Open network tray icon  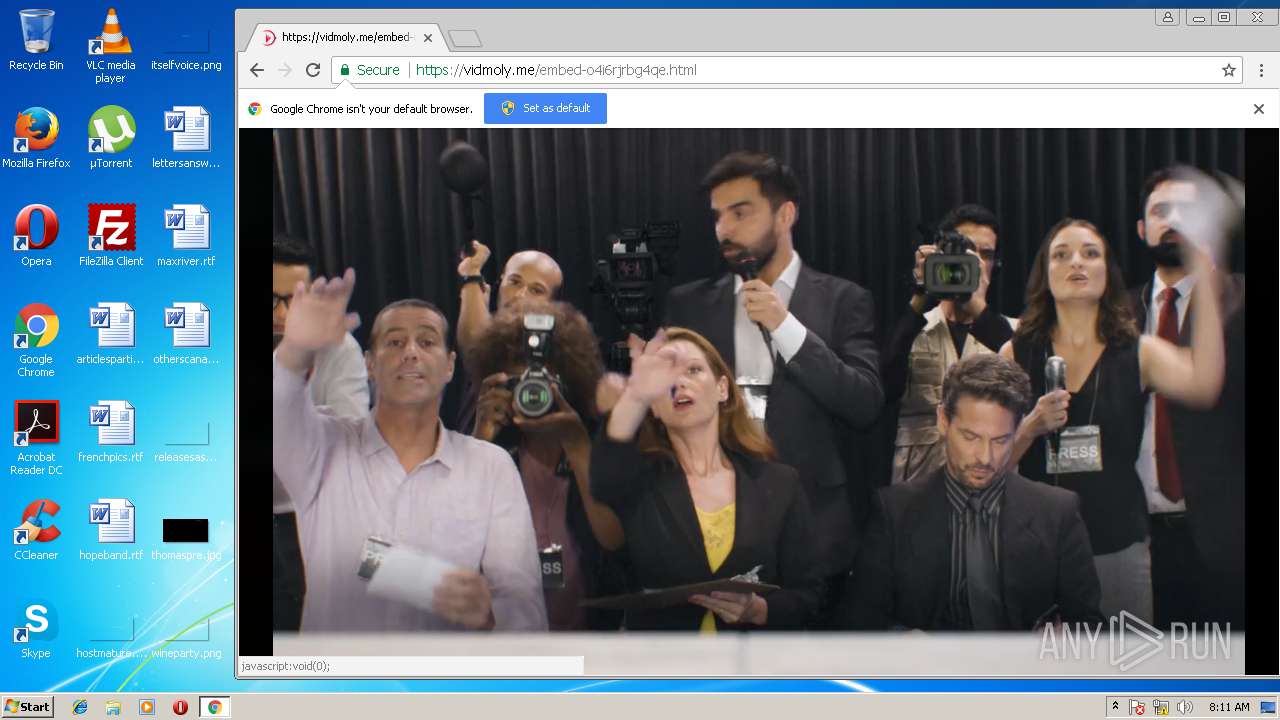[x=1161, y=707]
